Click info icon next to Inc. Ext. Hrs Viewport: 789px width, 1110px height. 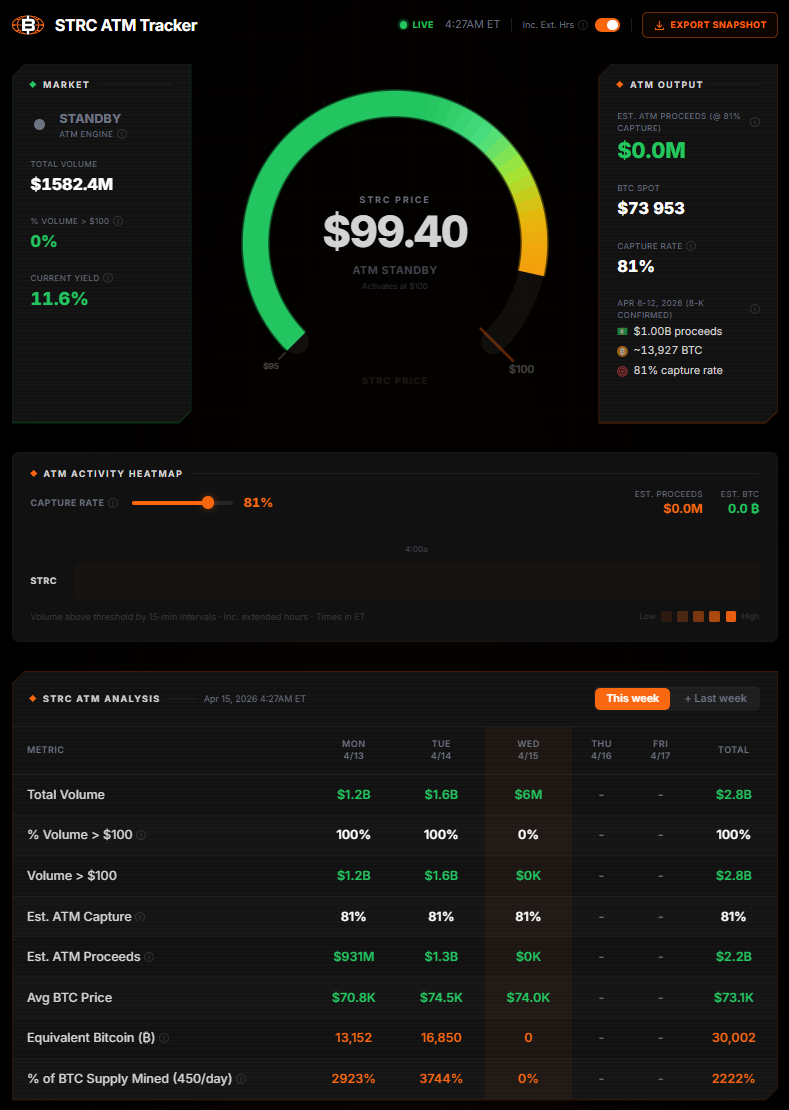583,25
